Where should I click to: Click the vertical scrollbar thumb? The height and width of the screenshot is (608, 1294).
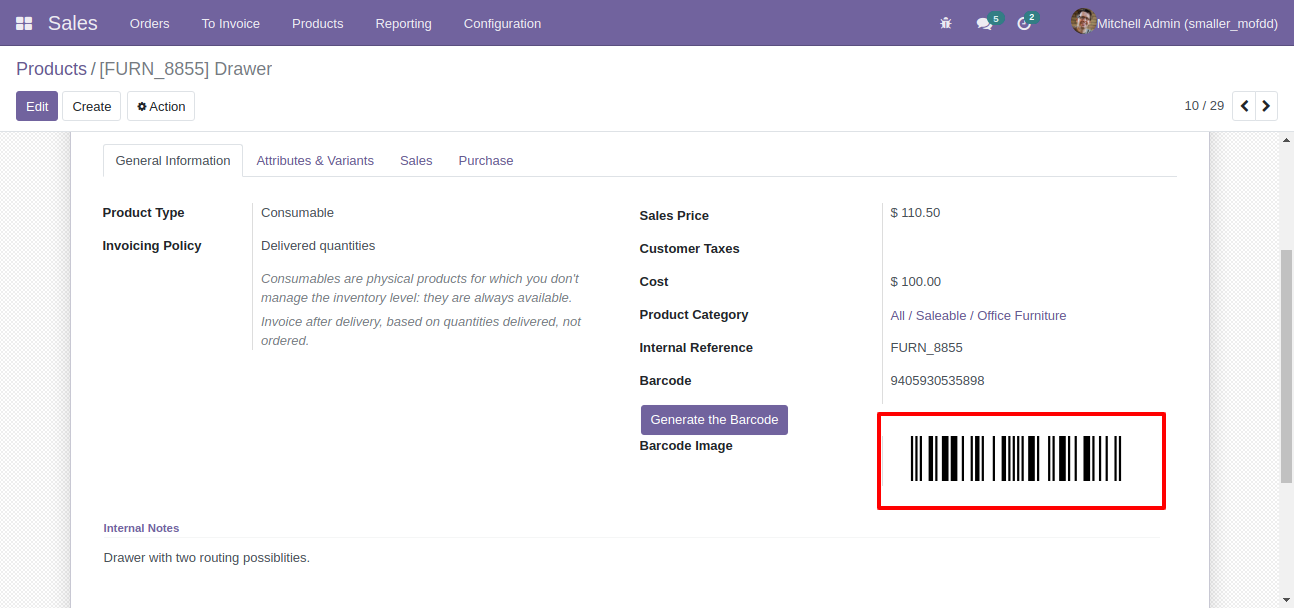(x=1286, y=366)
